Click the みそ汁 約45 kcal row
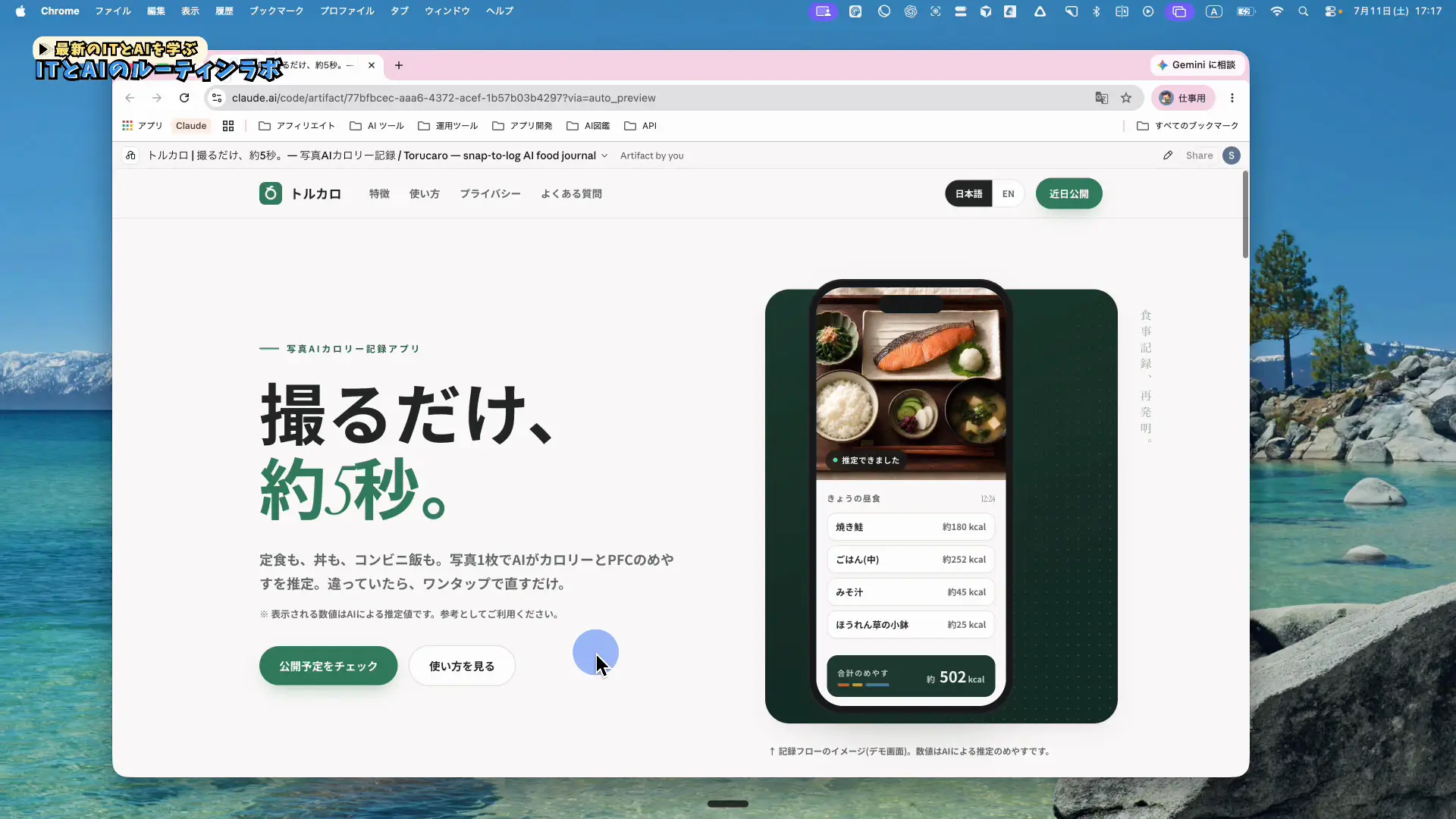 pyautogui.click(x=911, y=592)
